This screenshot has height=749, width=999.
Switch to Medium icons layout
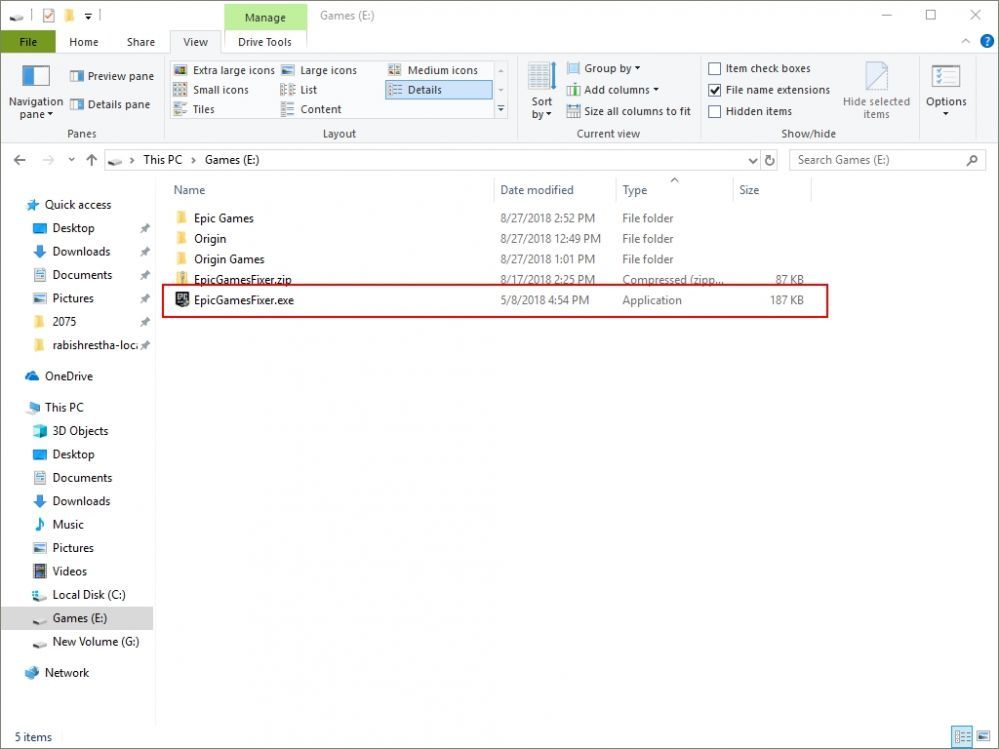[x=433, y=70]
